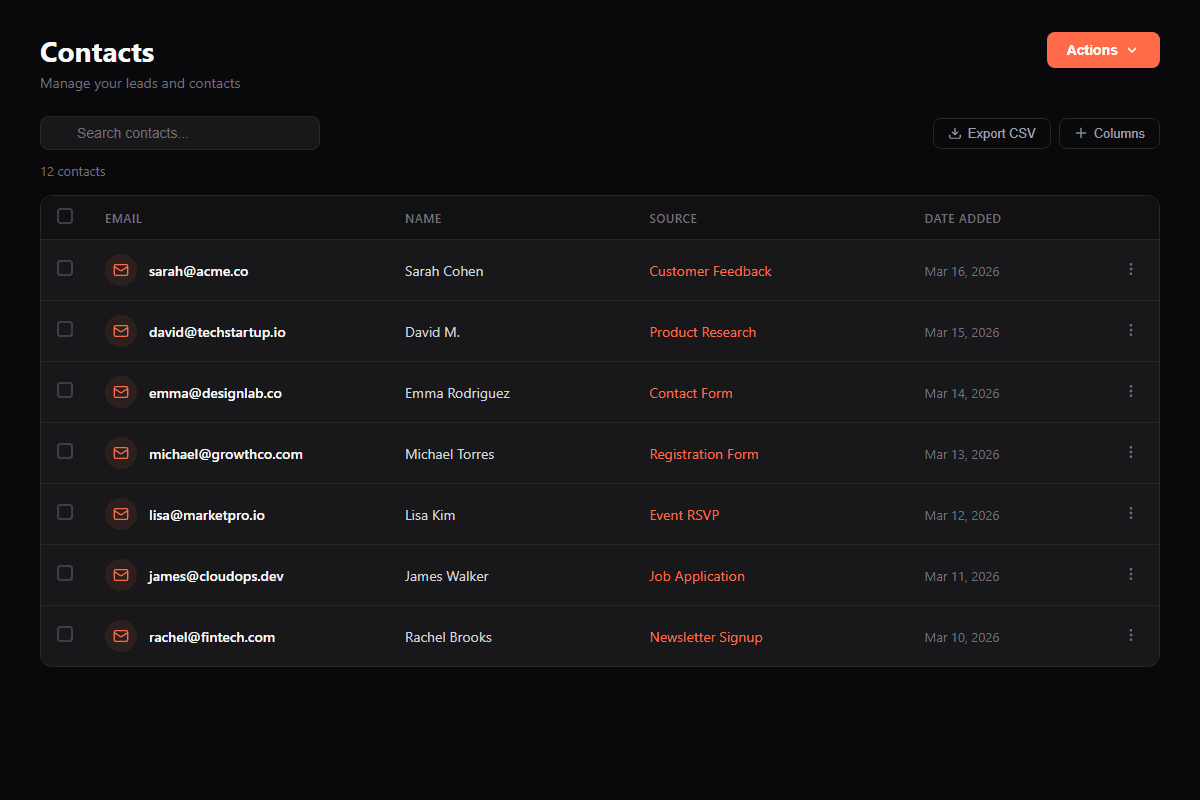Screen dimensions: 1200x800
Task: Click the DATE ADDED column header
Action: [x=962, y=218]
